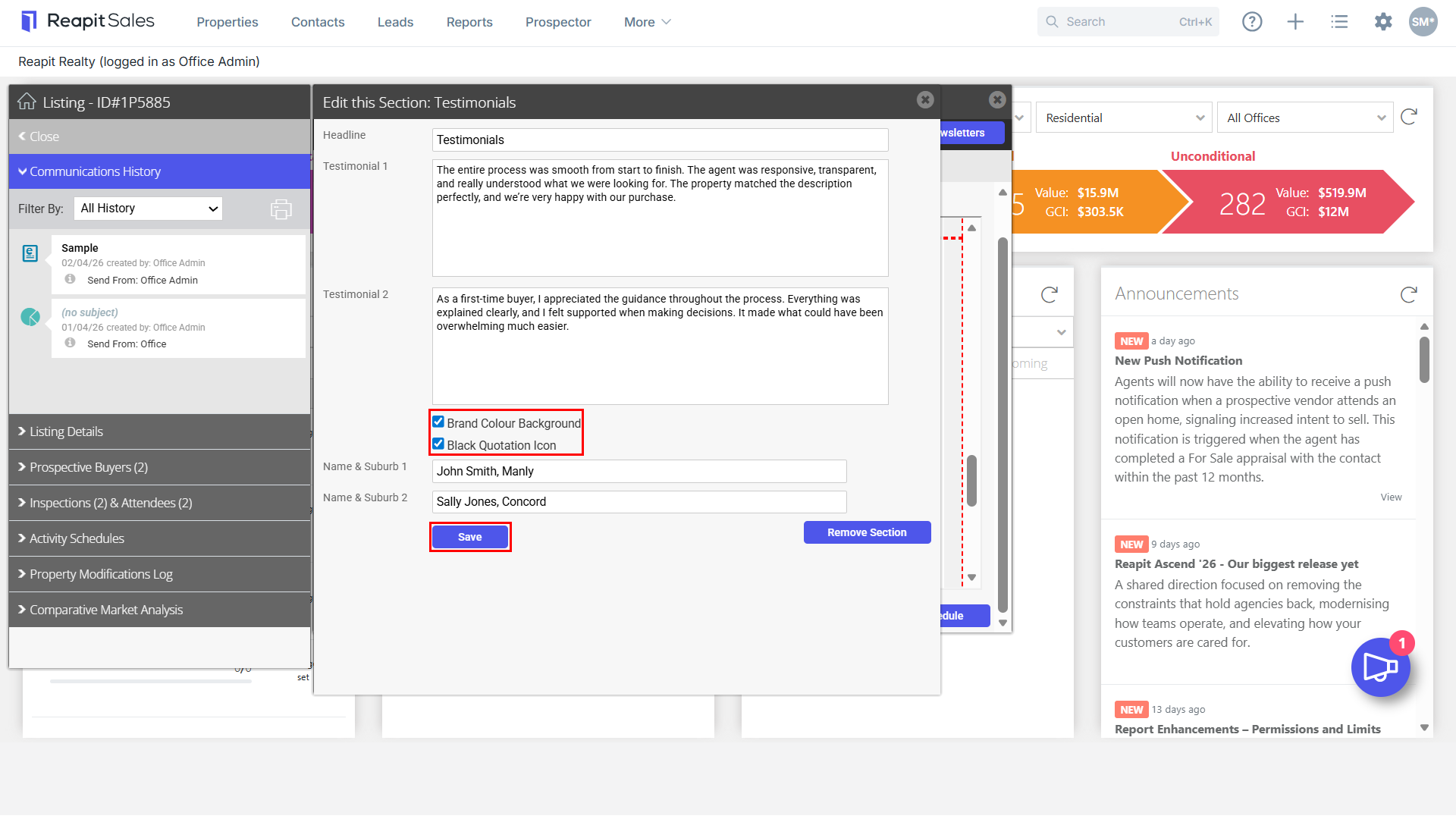Click the Name & Suburb 1 field
Viewport: 1456px width, 819px height.
639,471
